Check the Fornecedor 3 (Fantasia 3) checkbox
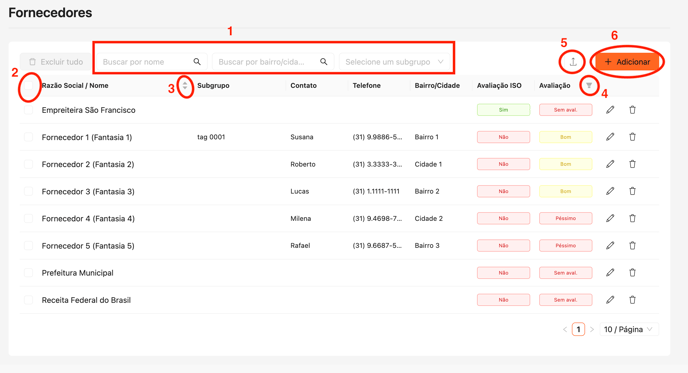The height and width of the screenshot is (373, 688). coord(29,191)
